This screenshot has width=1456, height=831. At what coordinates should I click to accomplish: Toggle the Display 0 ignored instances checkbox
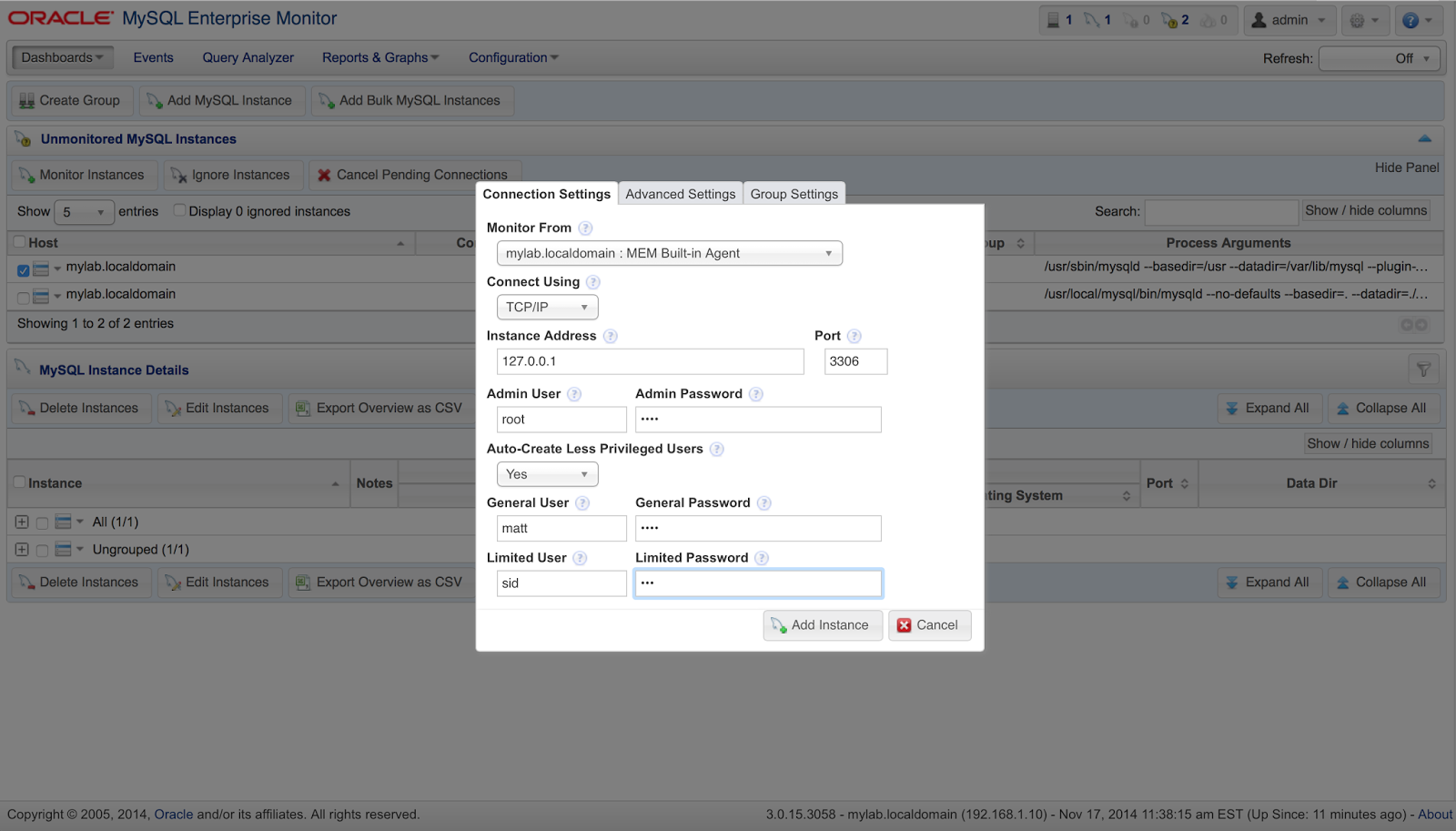(x=179, y=210)
